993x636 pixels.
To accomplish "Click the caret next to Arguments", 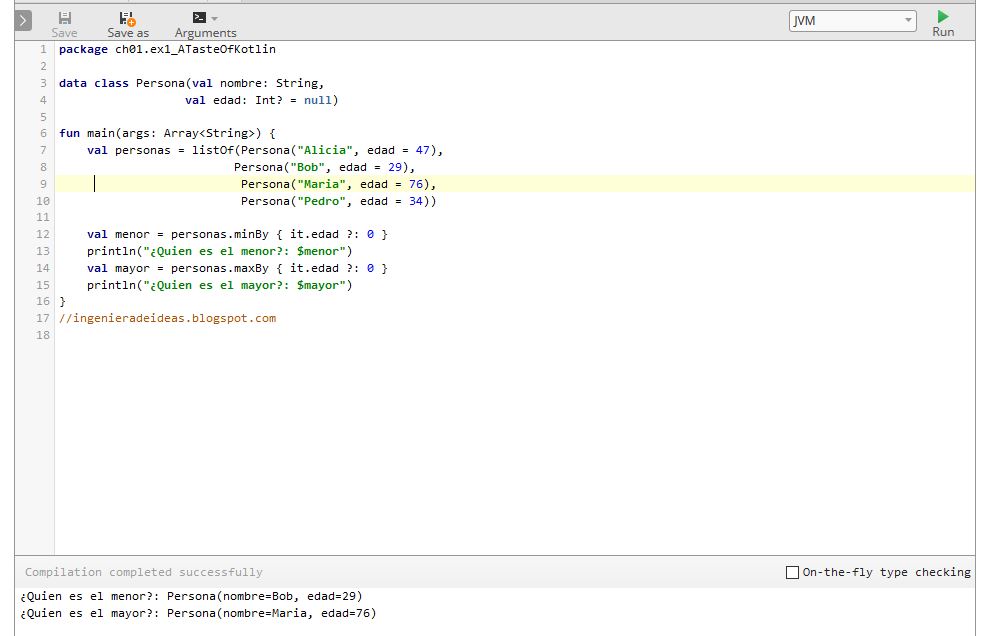I will point(213,16).
